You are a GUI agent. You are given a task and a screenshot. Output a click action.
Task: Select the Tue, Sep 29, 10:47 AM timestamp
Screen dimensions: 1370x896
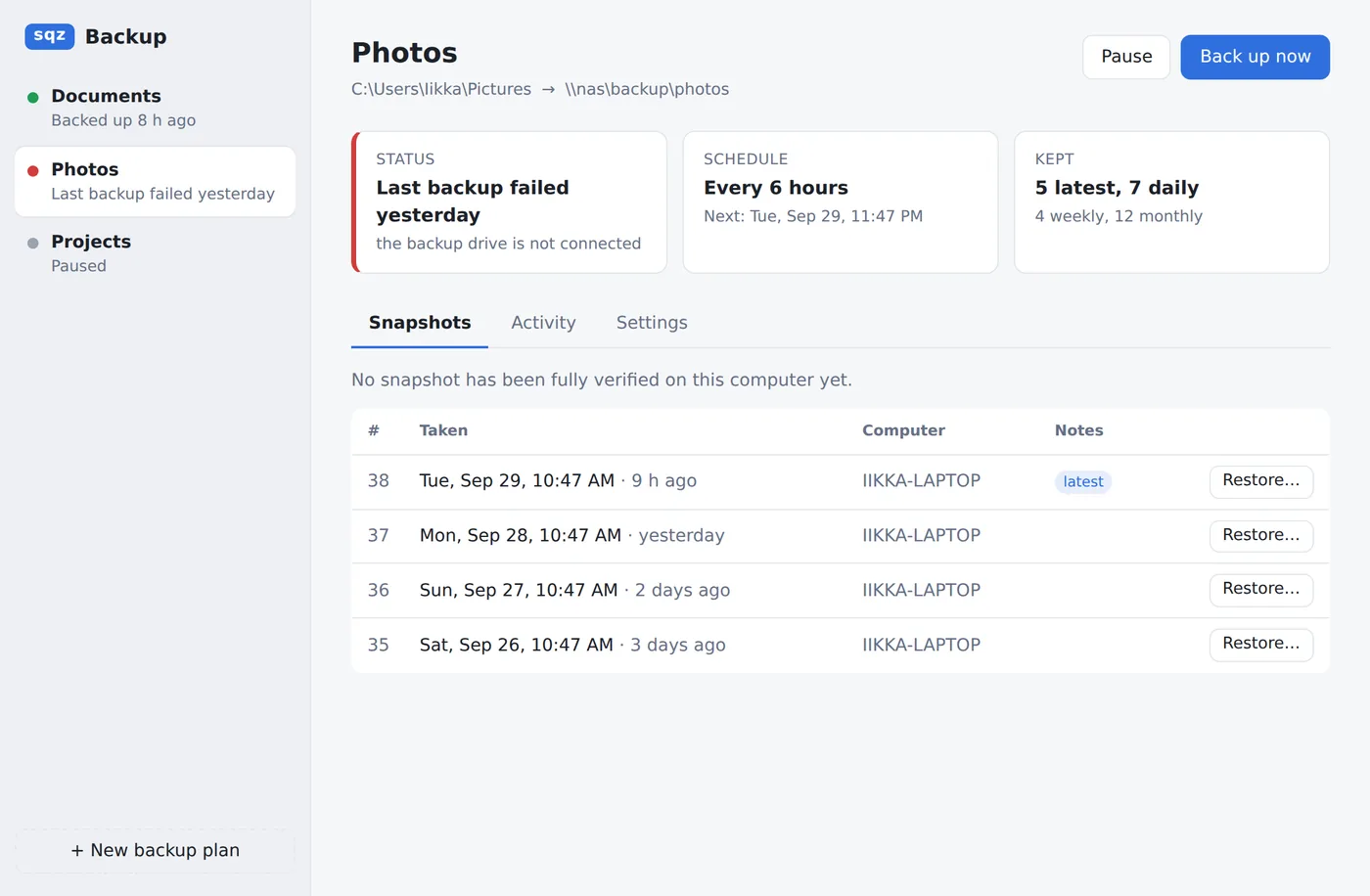(x=517, y=480)
